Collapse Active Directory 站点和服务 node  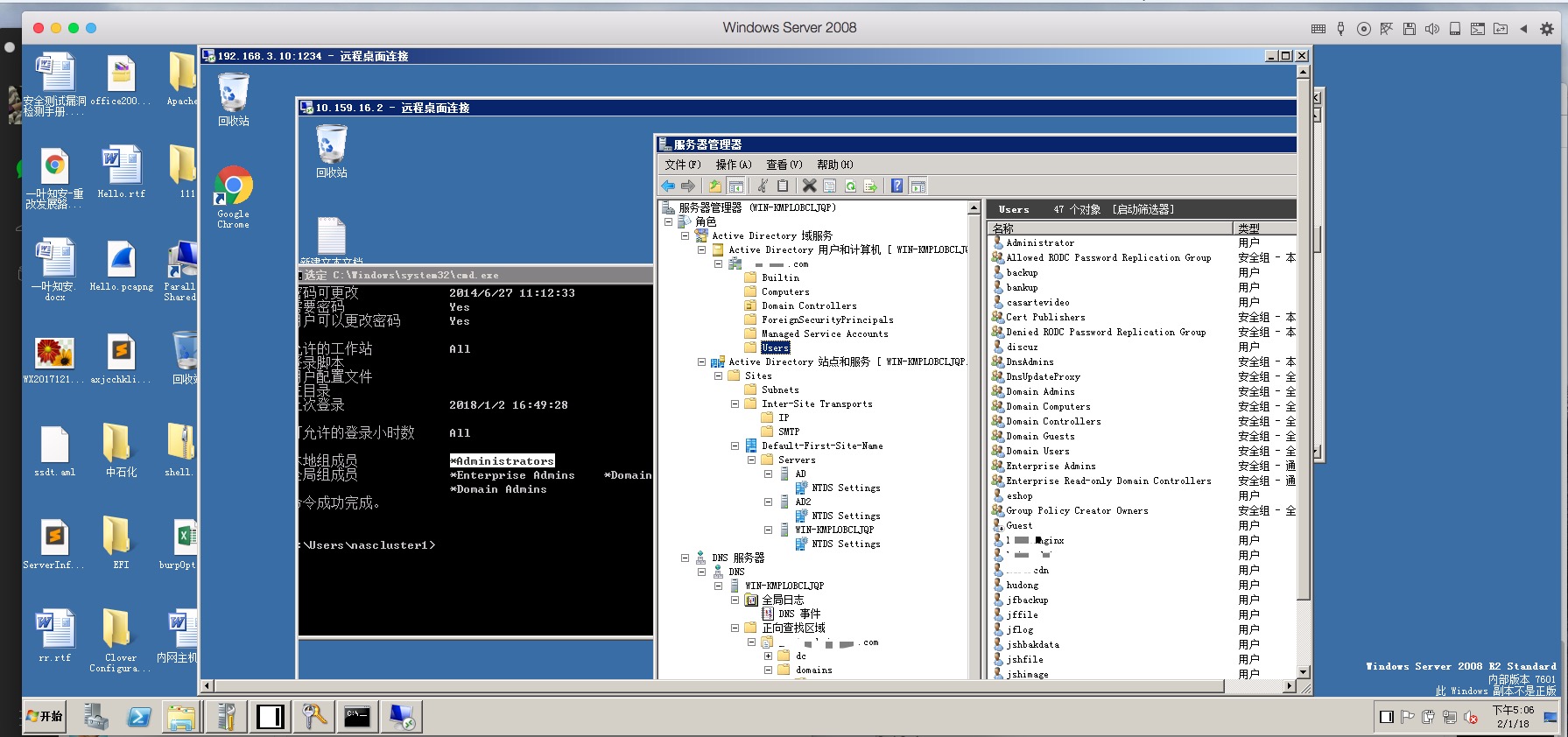(701, 362)
